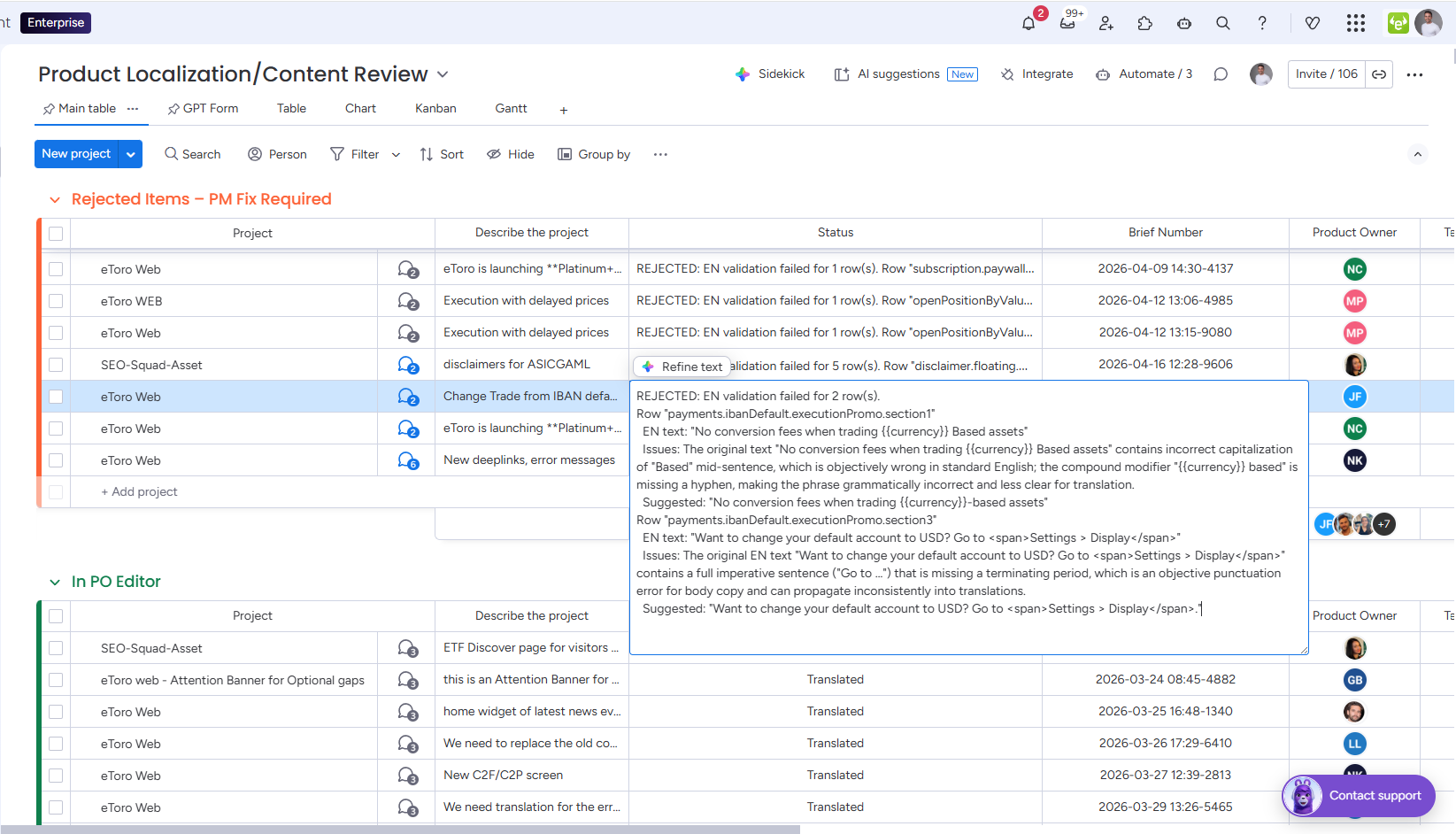Open Automate / 3 panel
The image size is (1456, 834).
tap(1144, 74)
